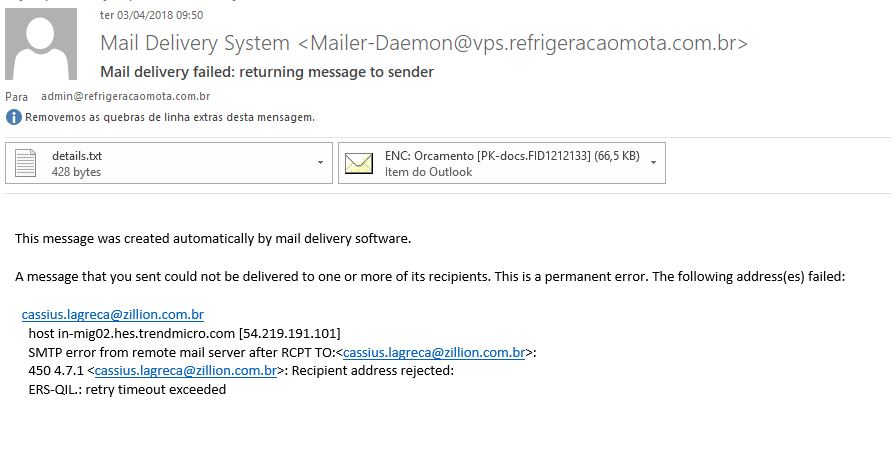Select the ENC: Orcamento attachment title
The width and height of the screenshot is (892, 451).
512,156
